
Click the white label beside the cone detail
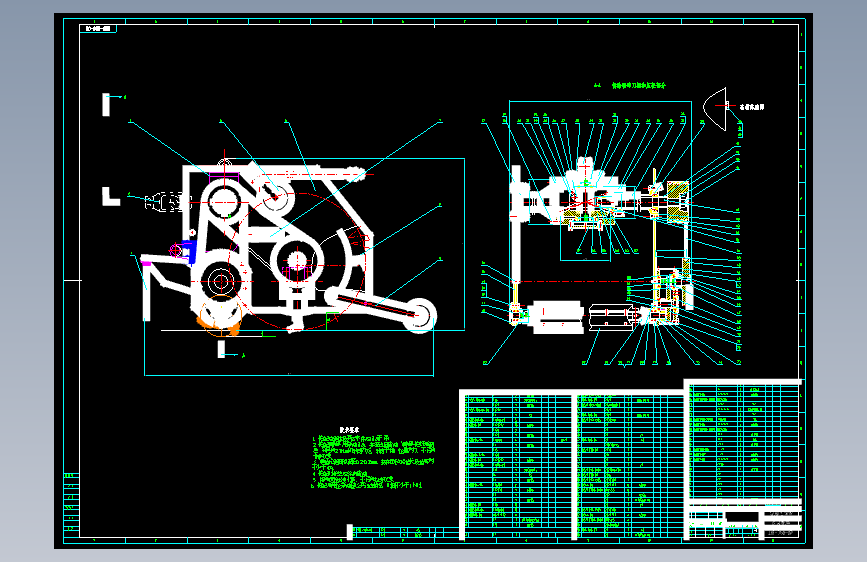pos(752,107)
